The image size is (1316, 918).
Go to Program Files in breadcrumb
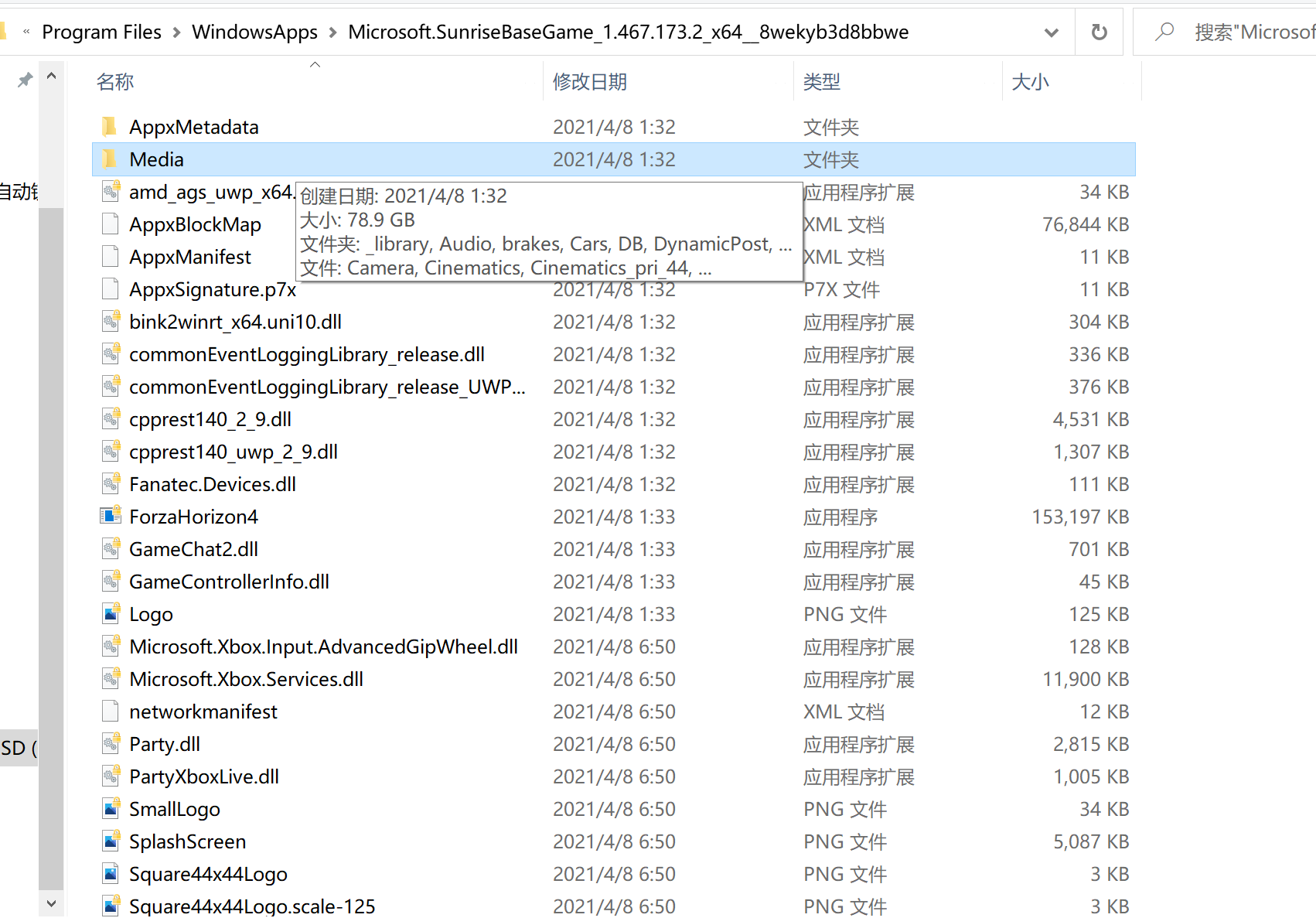(101, 32)
